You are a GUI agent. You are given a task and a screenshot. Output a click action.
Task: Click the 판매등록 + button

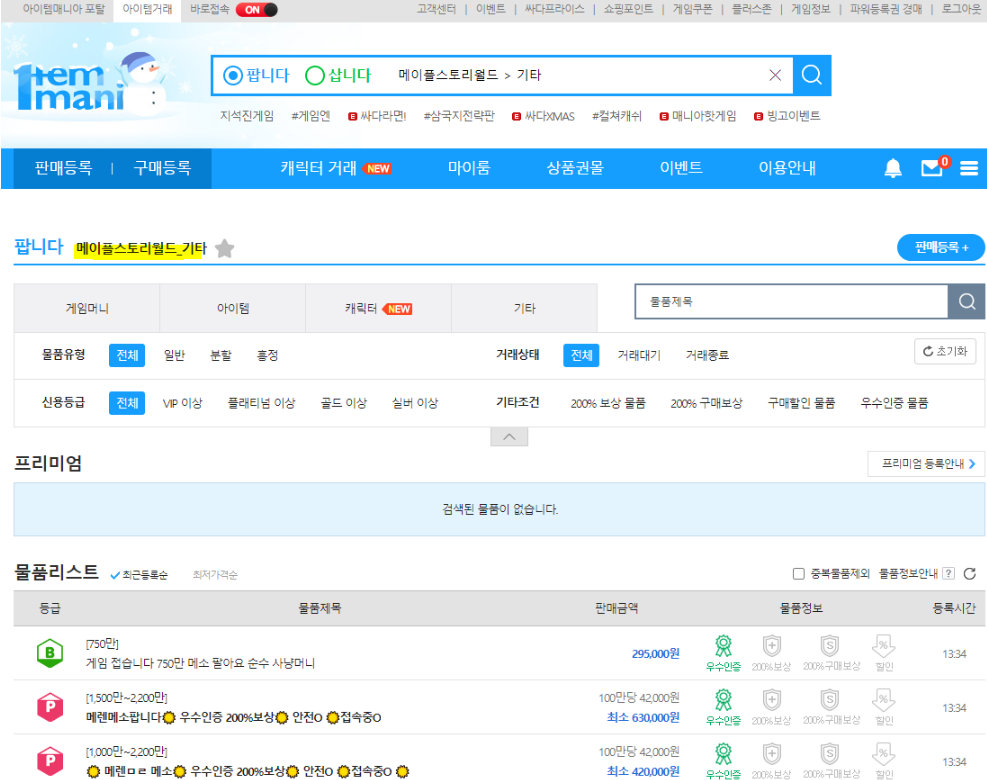pos(941,247)
